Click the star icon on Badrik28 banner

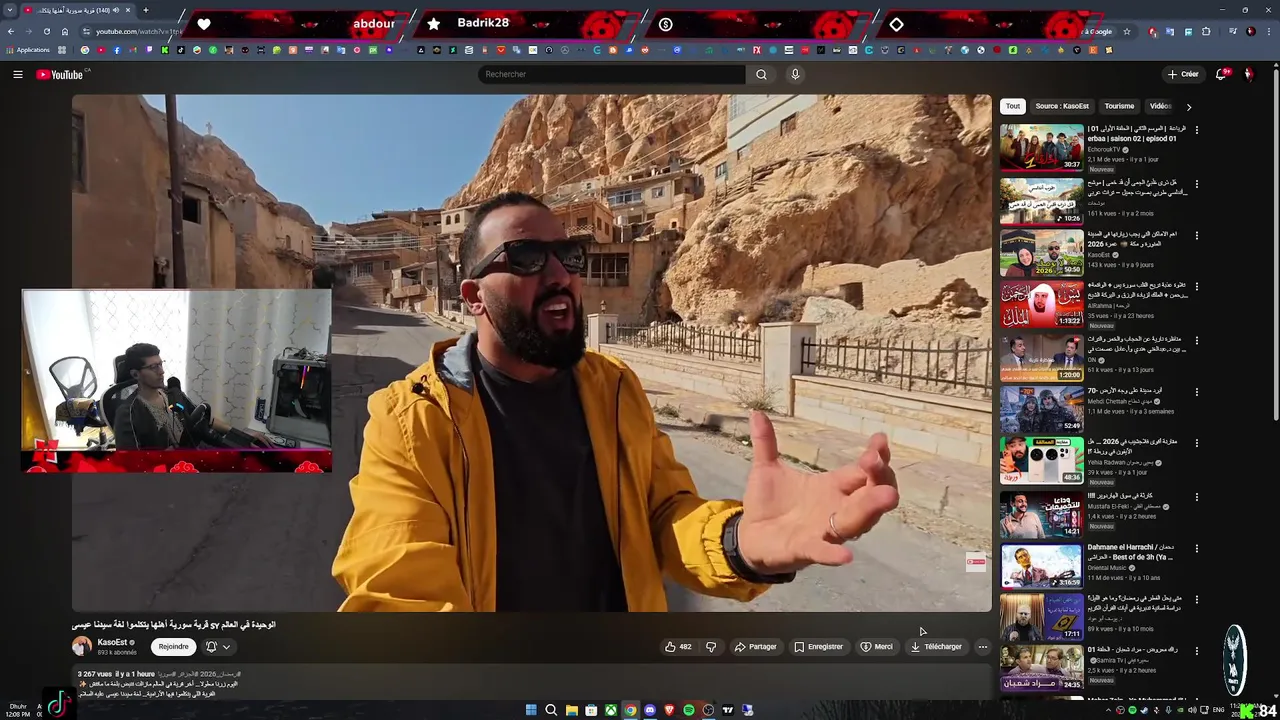pyautogui.click(x=433, y=24)
